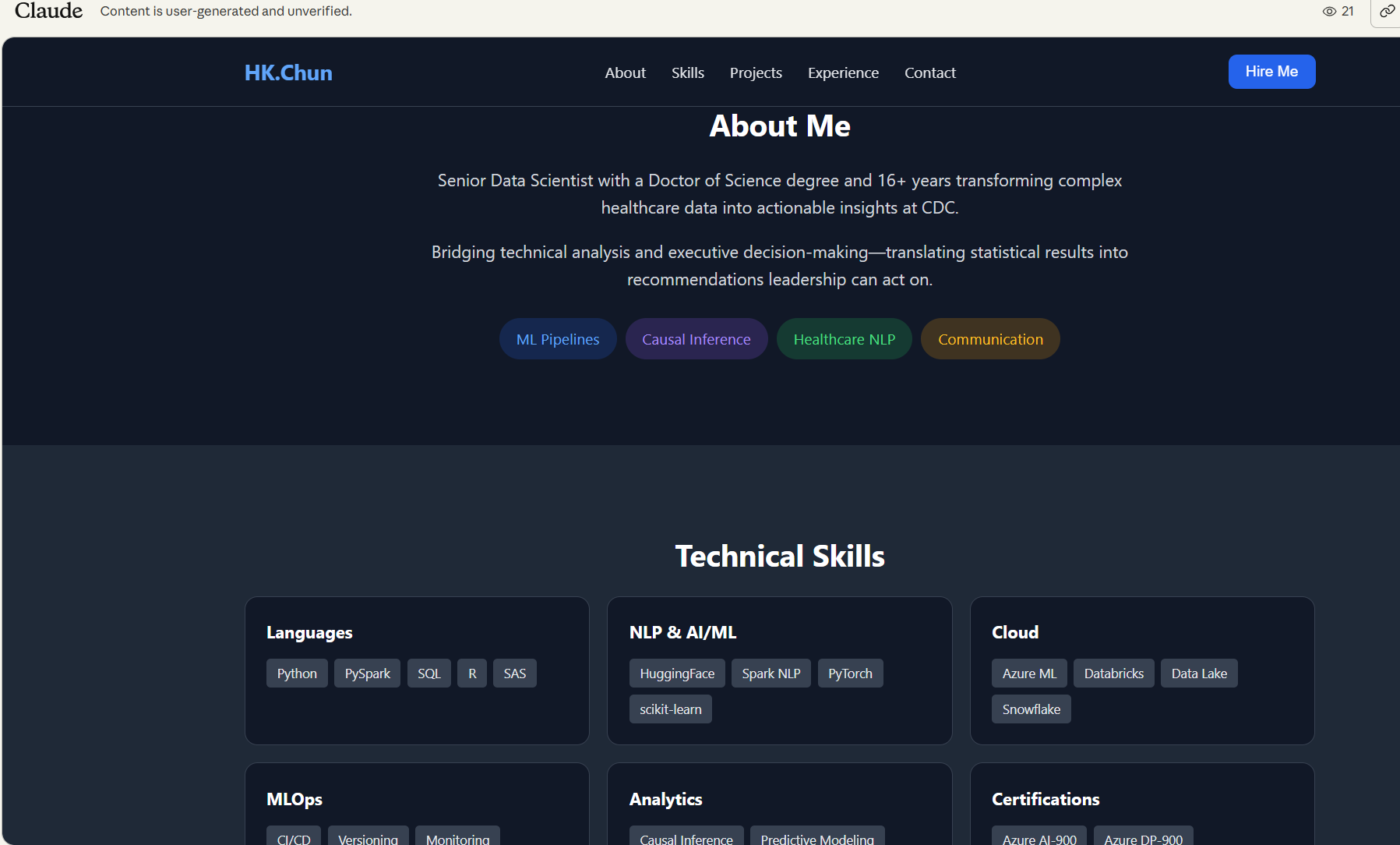Click the PyTorch skill tag
Screen dimensions: 1400x845
pos(850,674)
